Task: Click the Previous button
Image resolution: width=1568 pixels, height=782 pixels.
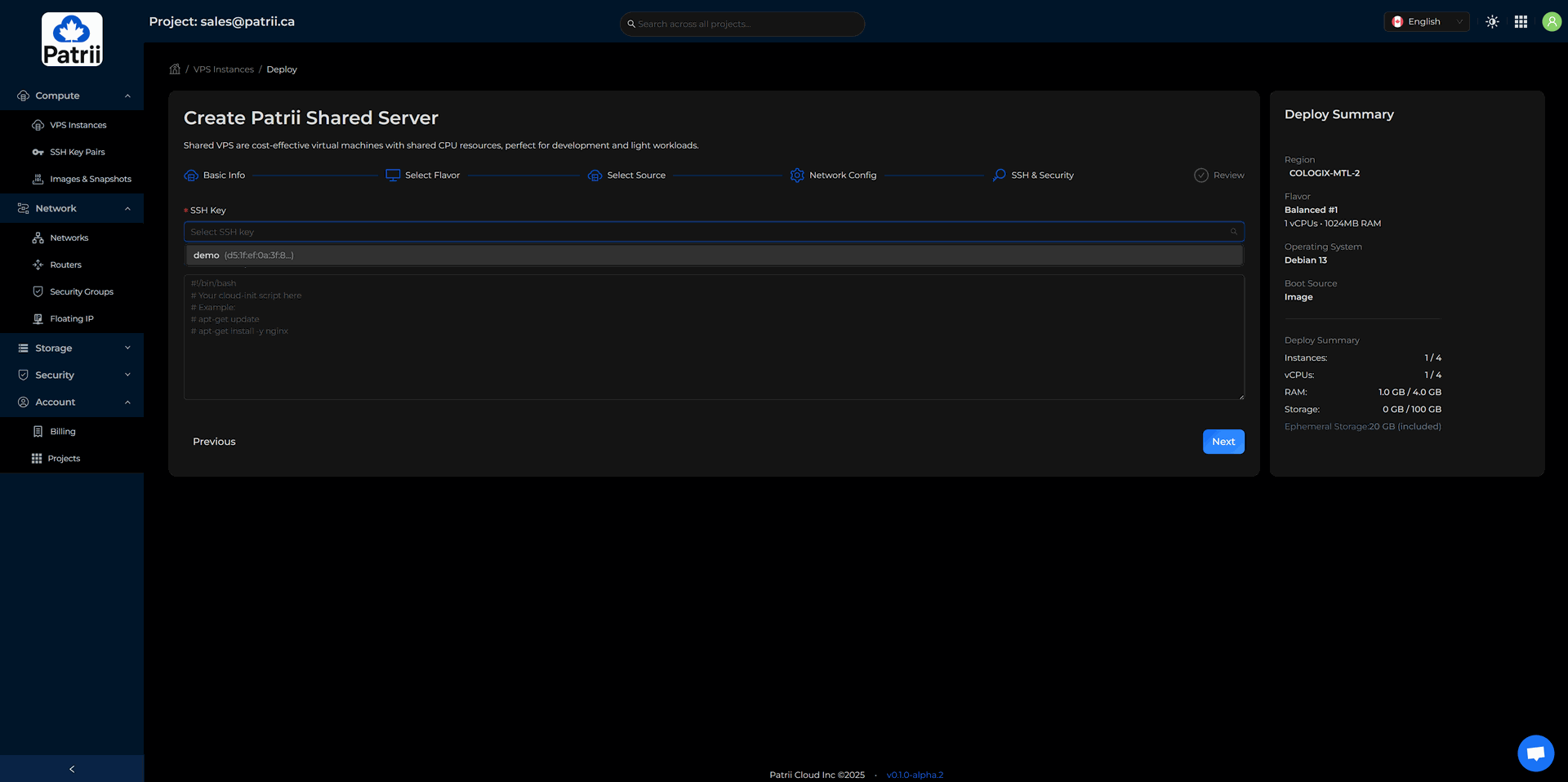Action: 214,442
